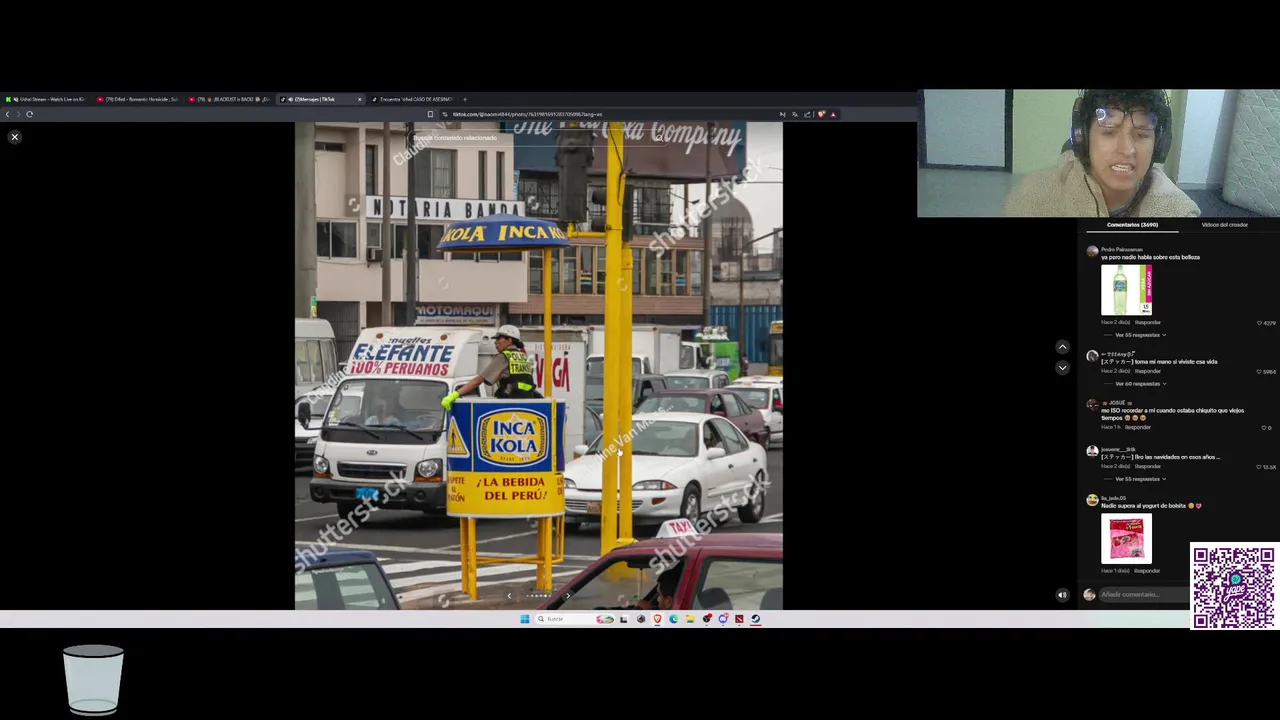Screen dimensions: 1280x720
Task: Open the green bottle comment image
Action: click(1126, 289)
